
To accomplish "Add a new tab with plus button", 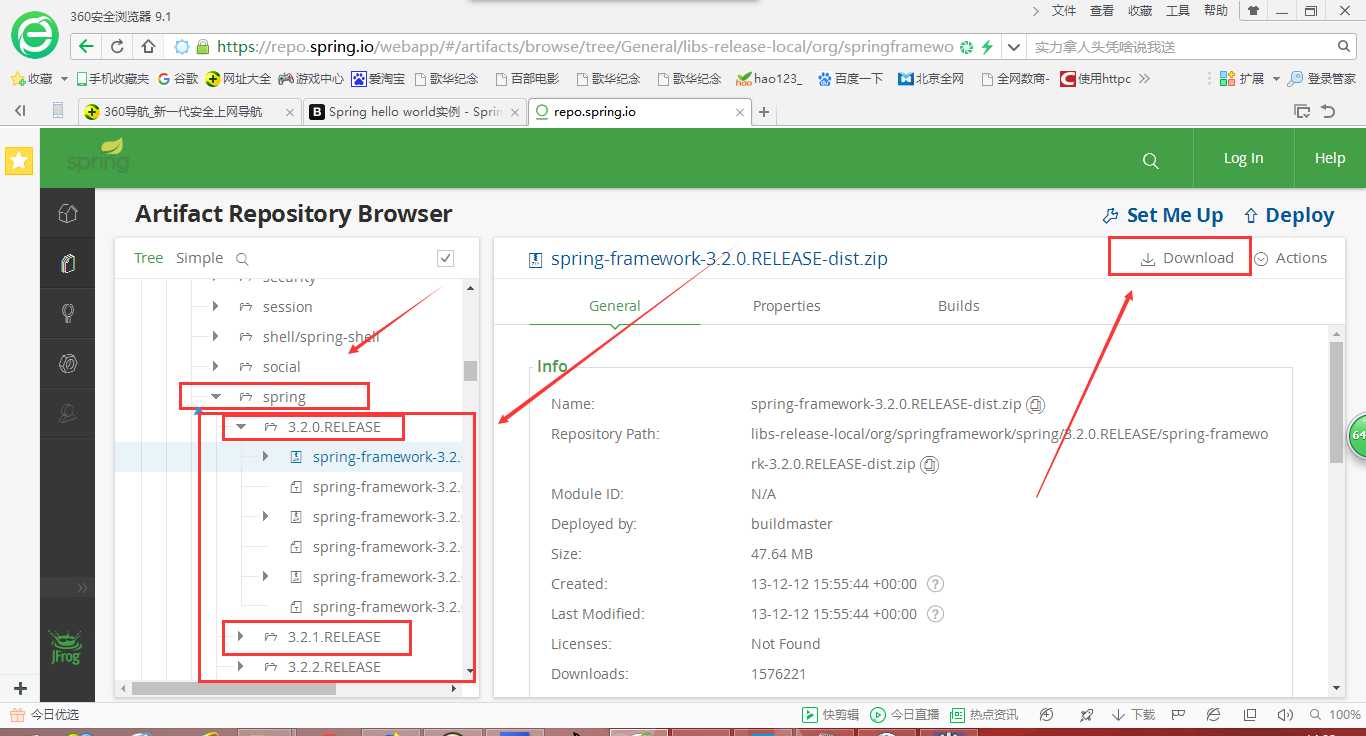I will pos(764,112).
